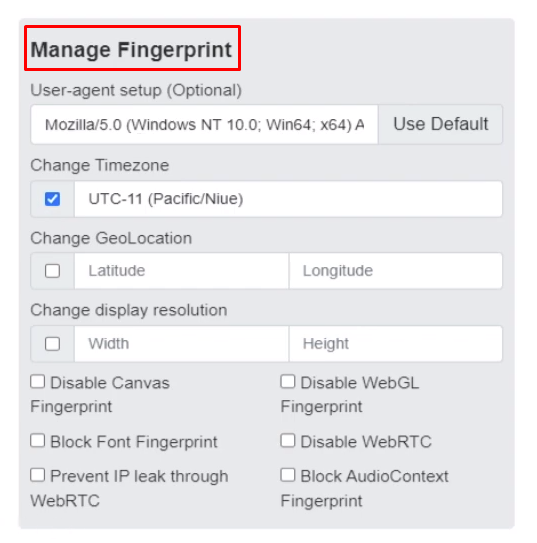Click the Change GeoLocation label
Image resolution: width=537 pixels, height=543 pixels.
pos(111,238)
